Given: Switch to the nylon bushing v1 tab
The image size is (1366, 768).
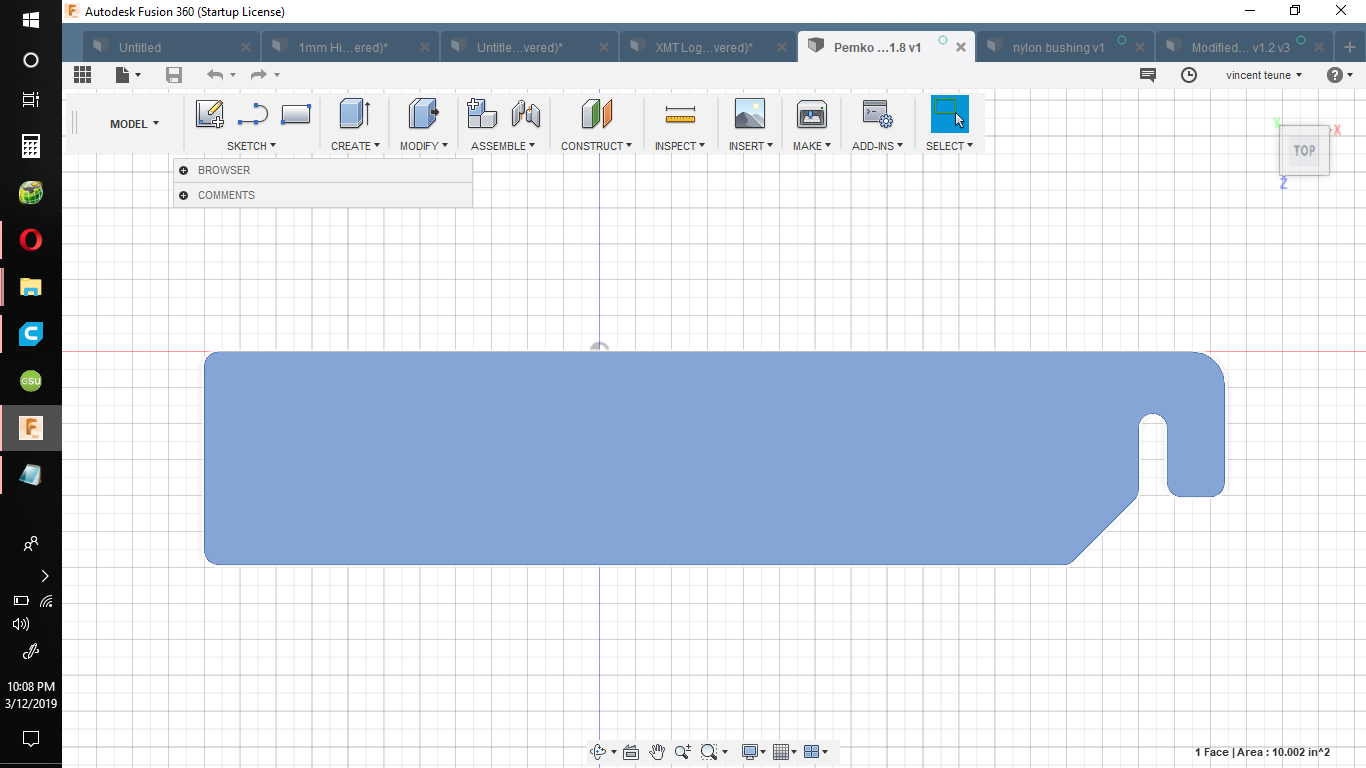Looking at the screenshot, I should click(1058, 47).
